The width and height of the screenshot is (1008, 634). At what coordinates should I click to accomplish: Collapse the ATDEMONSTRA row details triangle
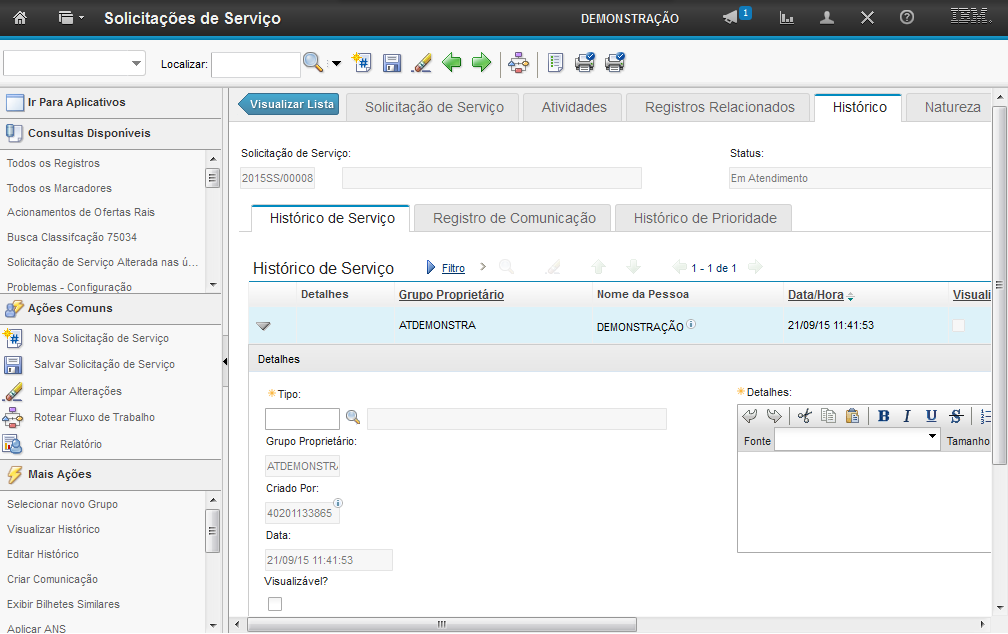pos(264,326)
